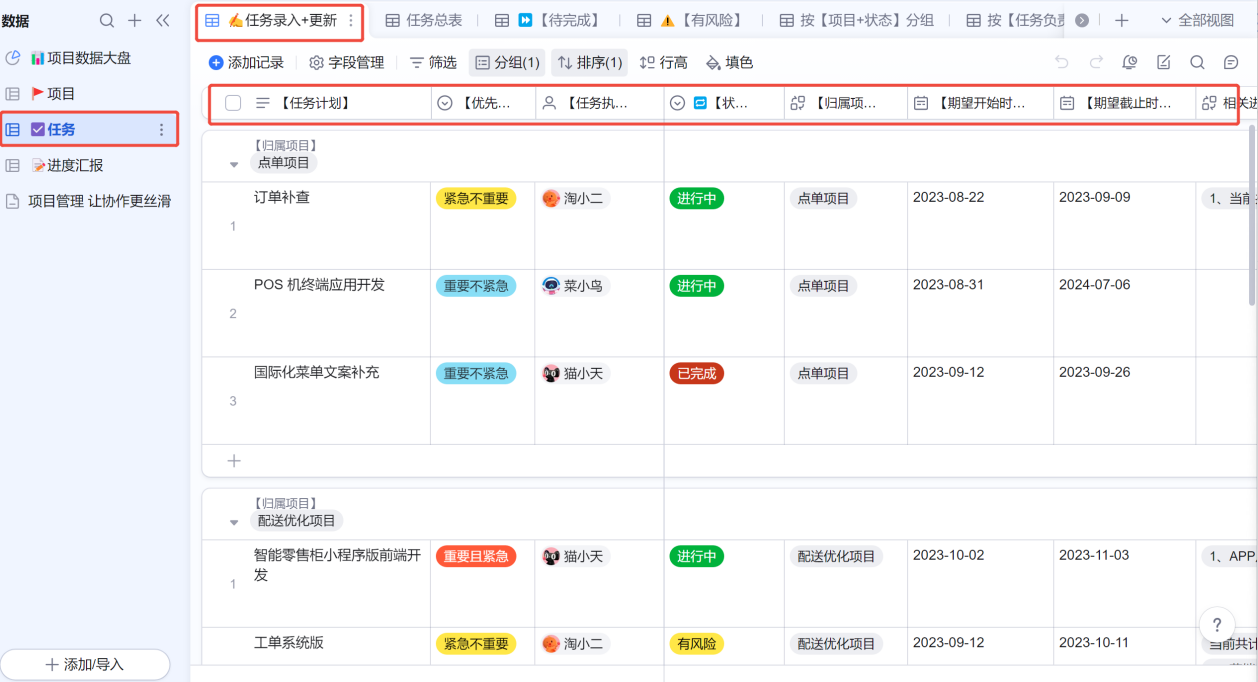Expand the 全部视图 dropdown
Screen dimensions: 1258x682
coord(1197,21)
